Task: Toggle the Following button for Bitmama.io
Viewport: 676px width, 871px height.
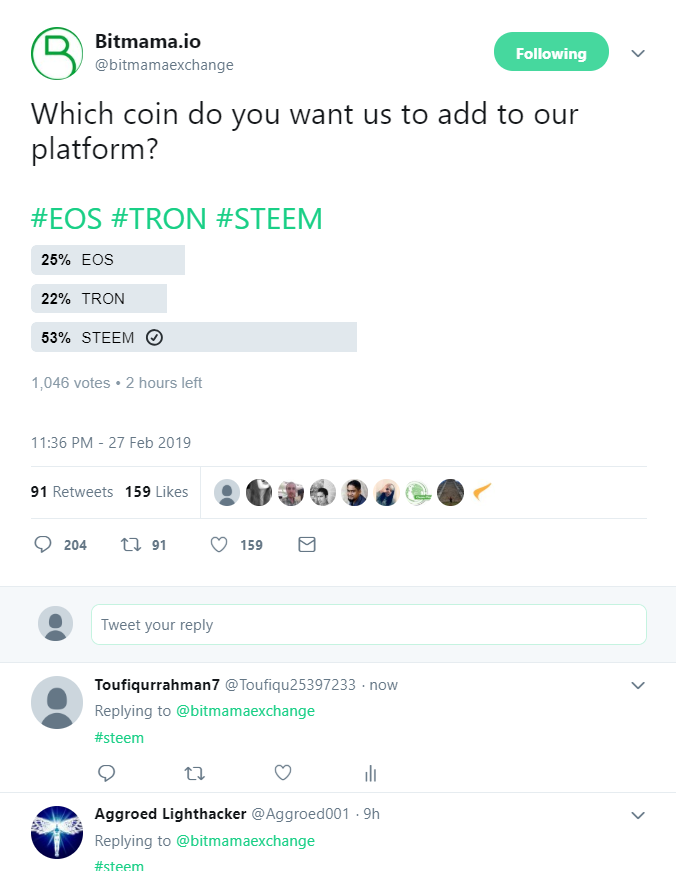Action: 551,53
